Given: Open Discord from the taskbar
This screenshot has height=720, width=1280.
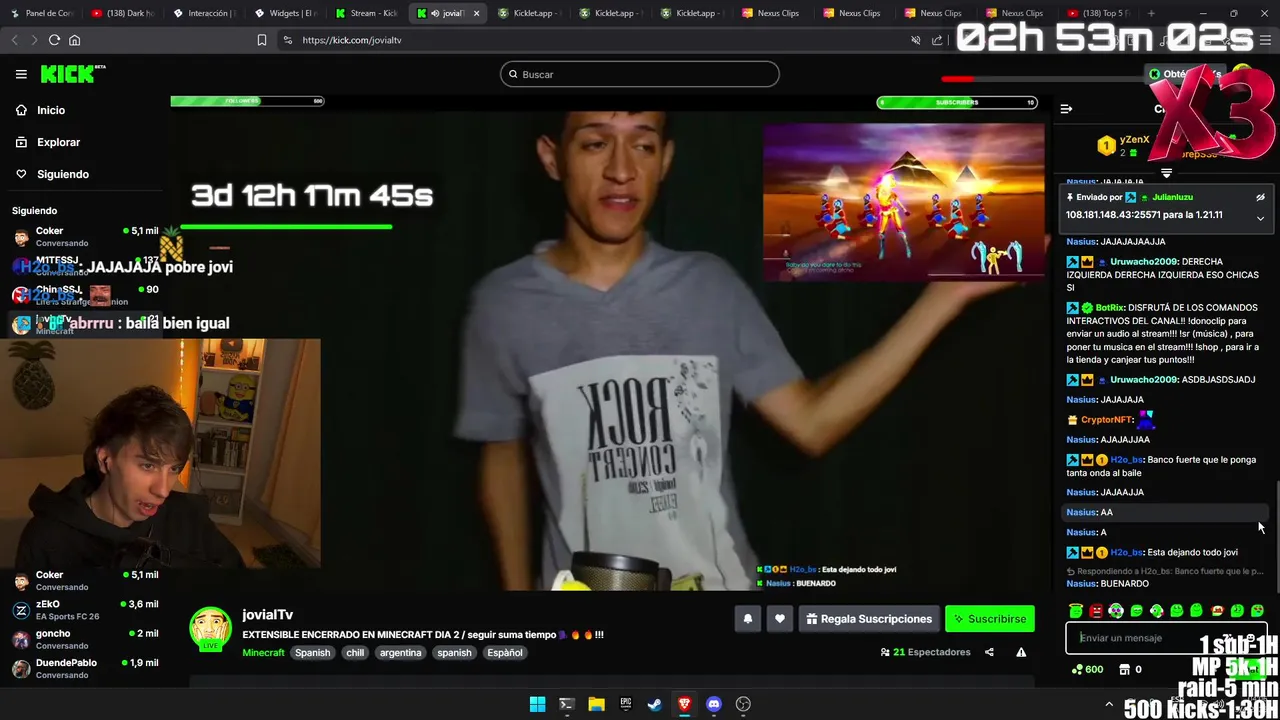Looking at the screenshot, I should tap(714, 704).
